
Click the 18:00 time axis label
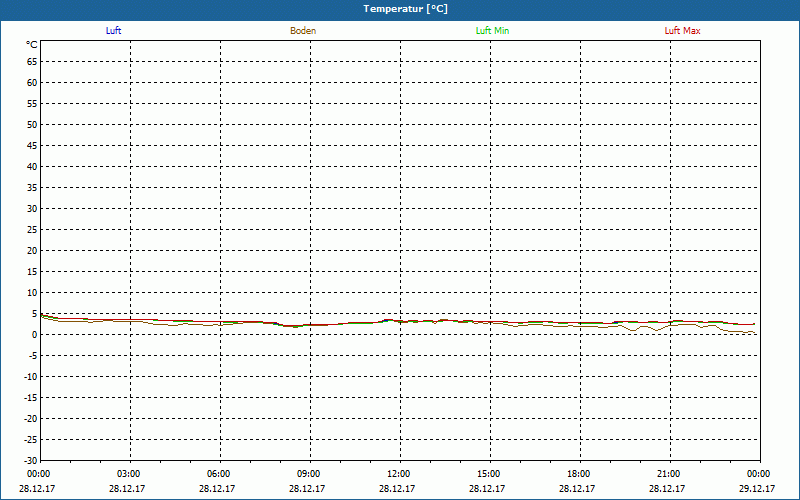click(578, 474)
